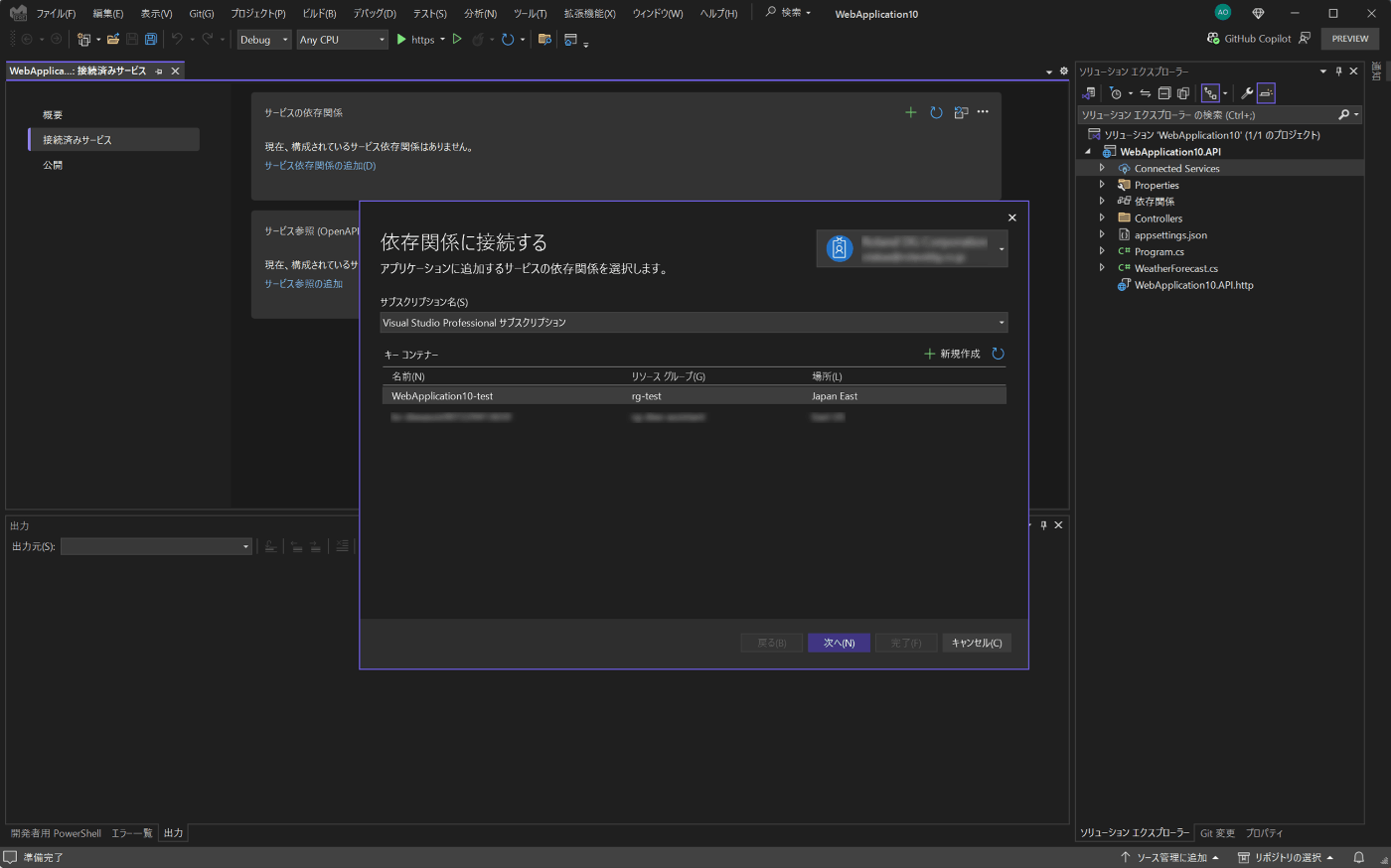The height and width of the screenshot is (868, 1391).
Task: Switch to the 開発者用 PowerShell tab
Action: tap(56, 833)
